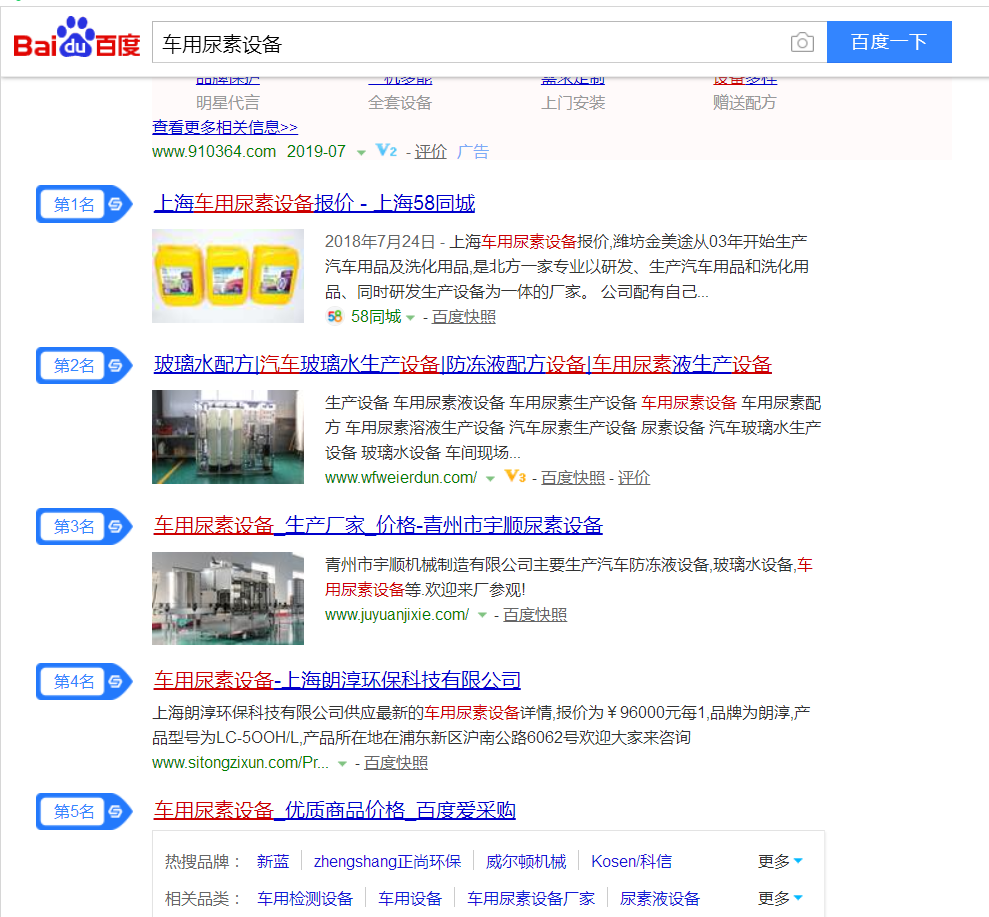The height and width of the screenshot is (917, 989).
Task: Open 评价 link for www.wfweierdun.com result
Action: coord(633,477)
